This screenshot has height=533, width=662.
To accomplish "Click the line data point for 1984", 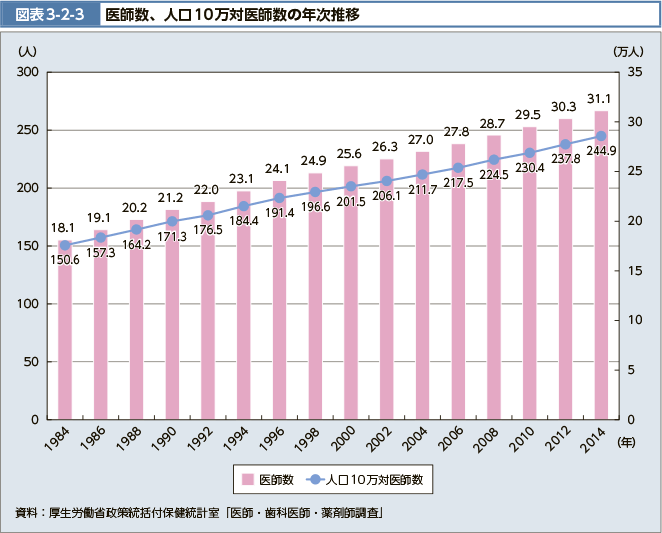I will coord(65,245).
